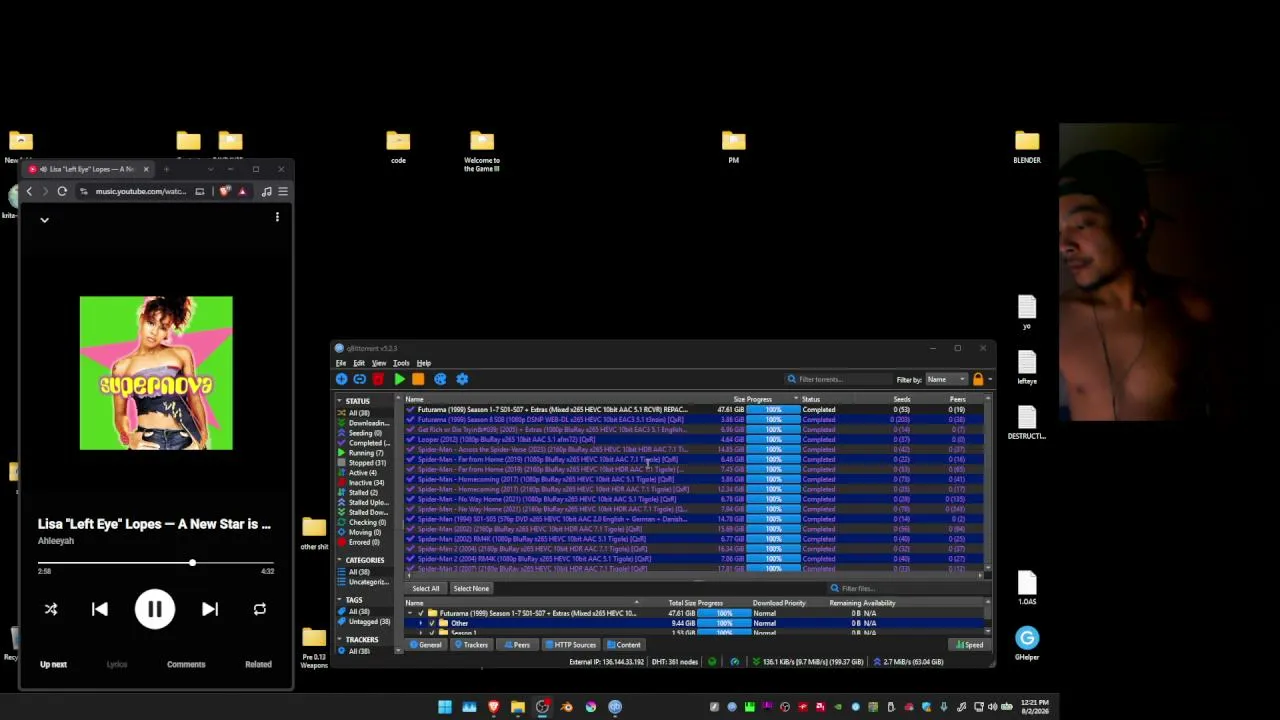The width and height of the screenshot is (1280, 720).
Task: Pause the playing song
Action: 155,609
